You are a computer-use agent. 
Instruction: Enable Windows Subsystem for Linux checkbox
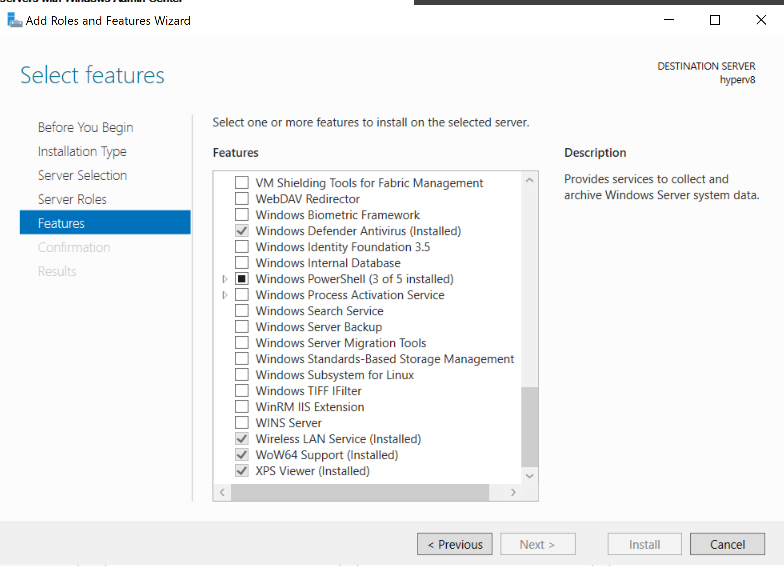click(242, 374)
